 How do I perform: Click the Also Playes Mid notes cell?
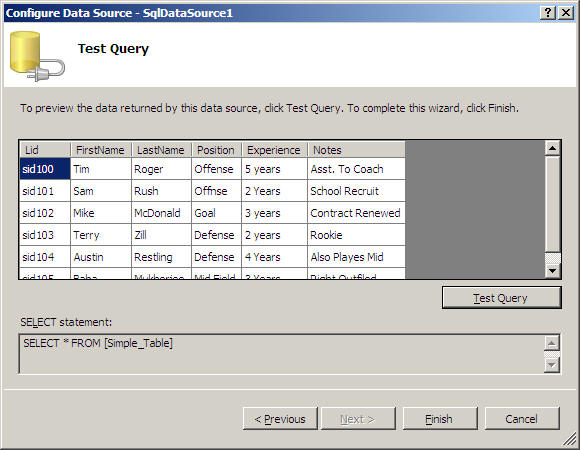357,257
